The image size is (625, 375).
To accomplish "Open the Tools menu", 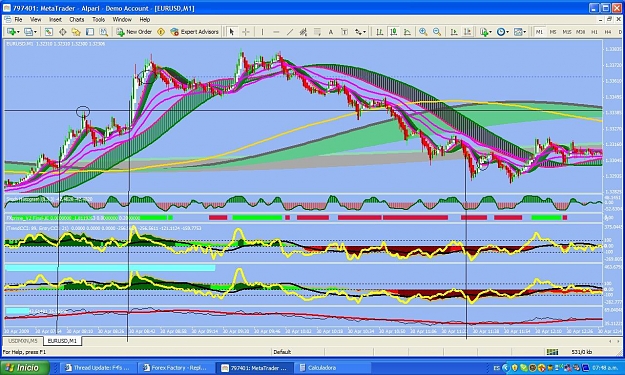I will pyautogui.click(x=98, y=19).
